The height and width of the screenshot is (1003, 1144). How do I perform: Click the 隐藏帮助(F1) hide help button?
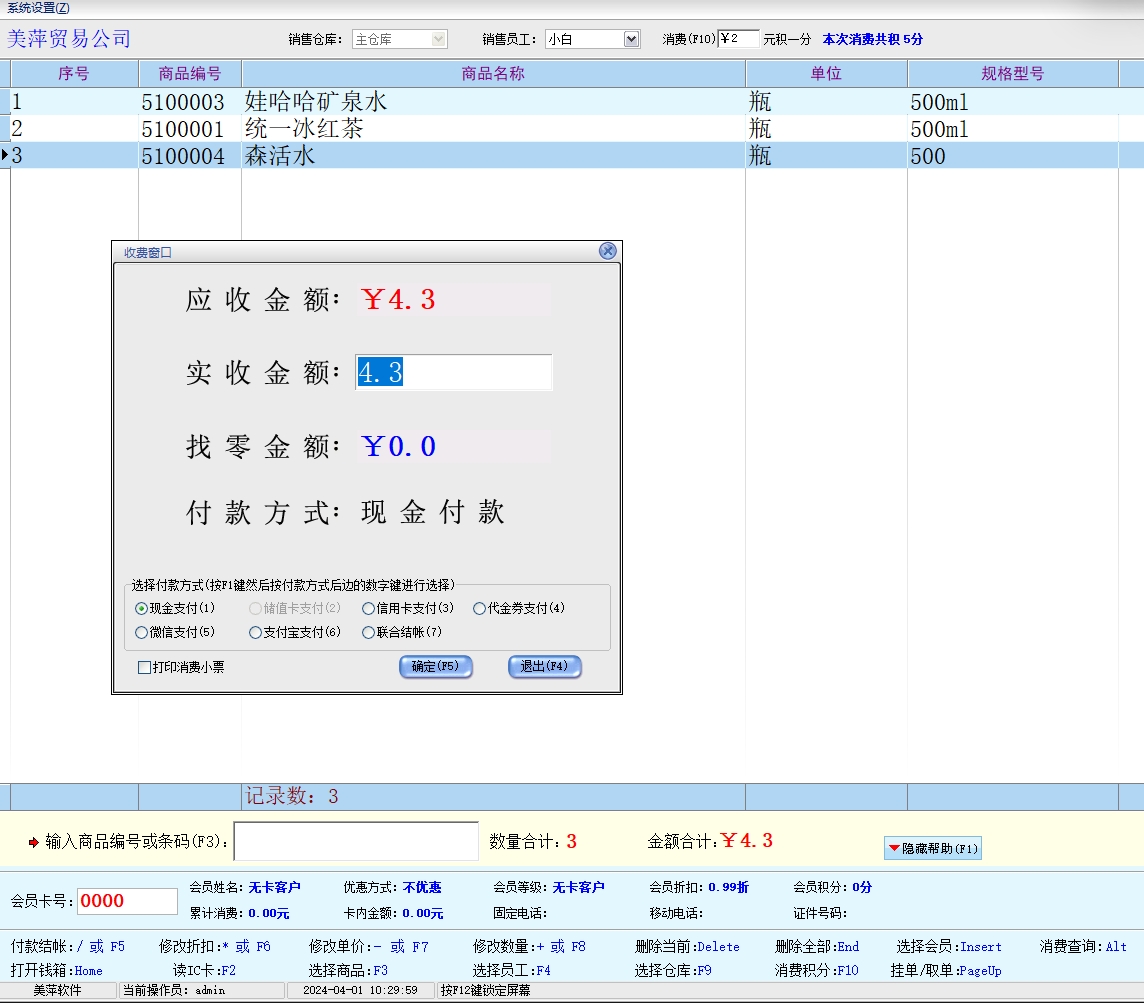point(932,848)
